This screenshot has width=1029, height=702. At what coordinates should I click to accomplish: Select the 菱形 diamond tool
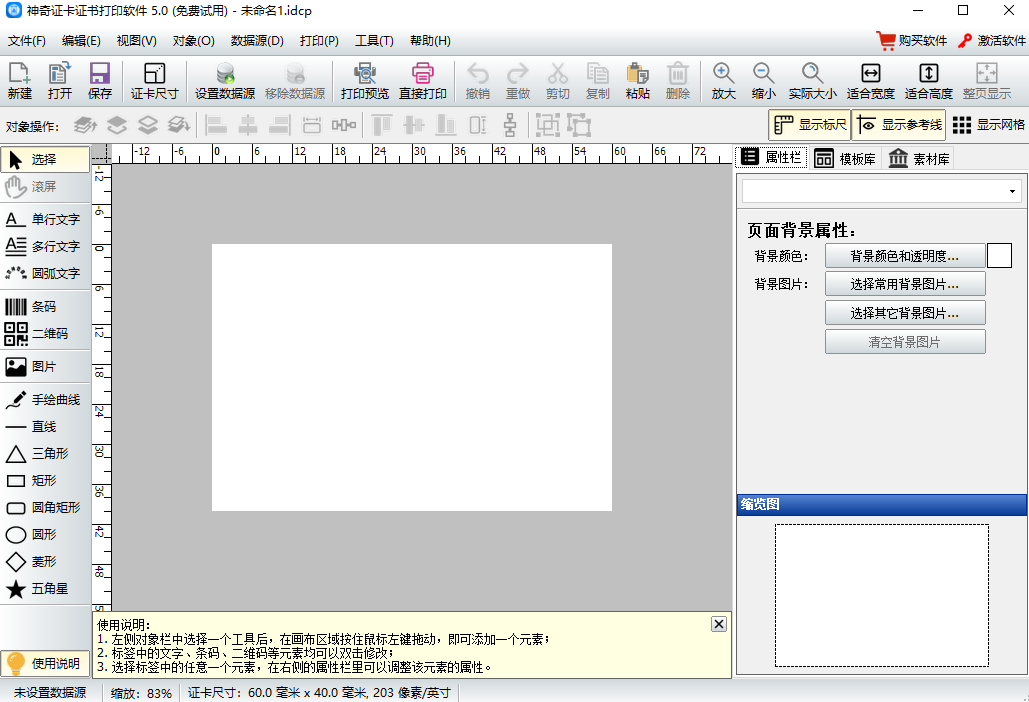coord(45,562)
